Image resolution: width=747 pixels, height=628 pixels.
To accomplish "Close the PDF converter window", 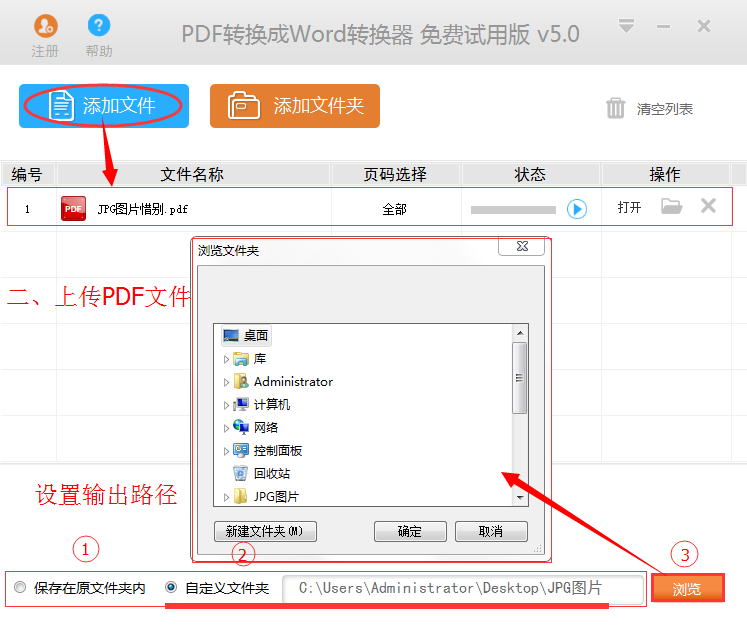I will 704,26.
